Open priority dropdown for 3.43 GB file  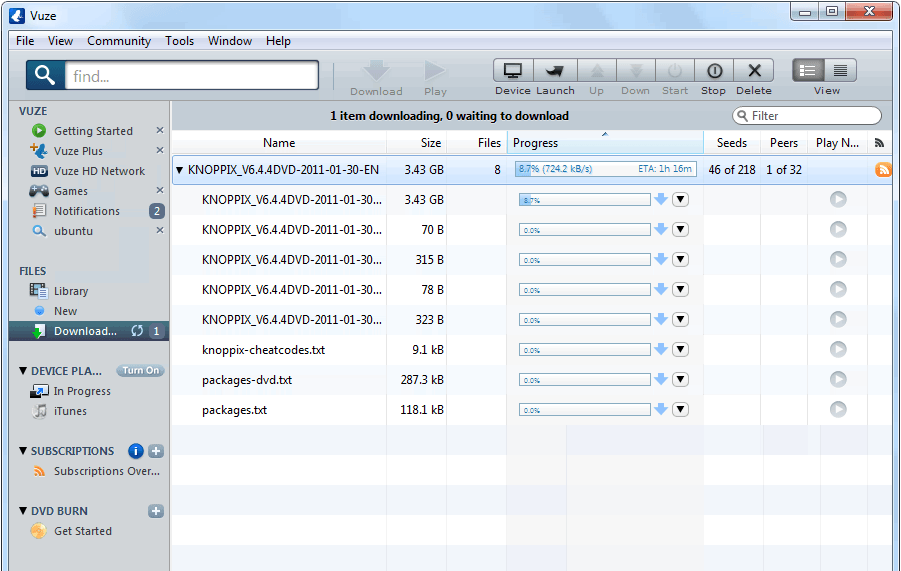(x=680, y=199)
